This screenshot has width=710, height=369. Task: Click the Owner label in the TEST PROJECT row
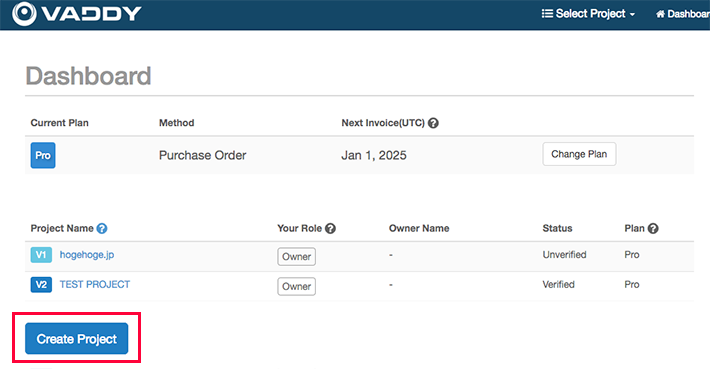[297, 287]
